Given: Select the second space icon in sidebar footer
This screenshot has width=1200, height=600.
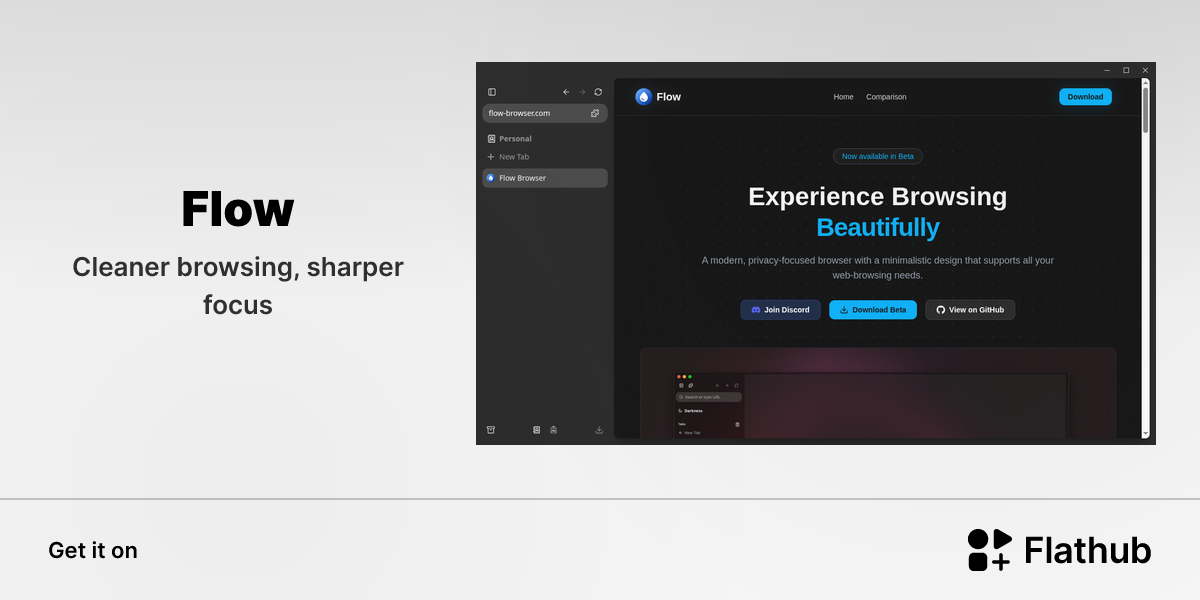Looking at the screenshot, I should (x=554, y=430).
